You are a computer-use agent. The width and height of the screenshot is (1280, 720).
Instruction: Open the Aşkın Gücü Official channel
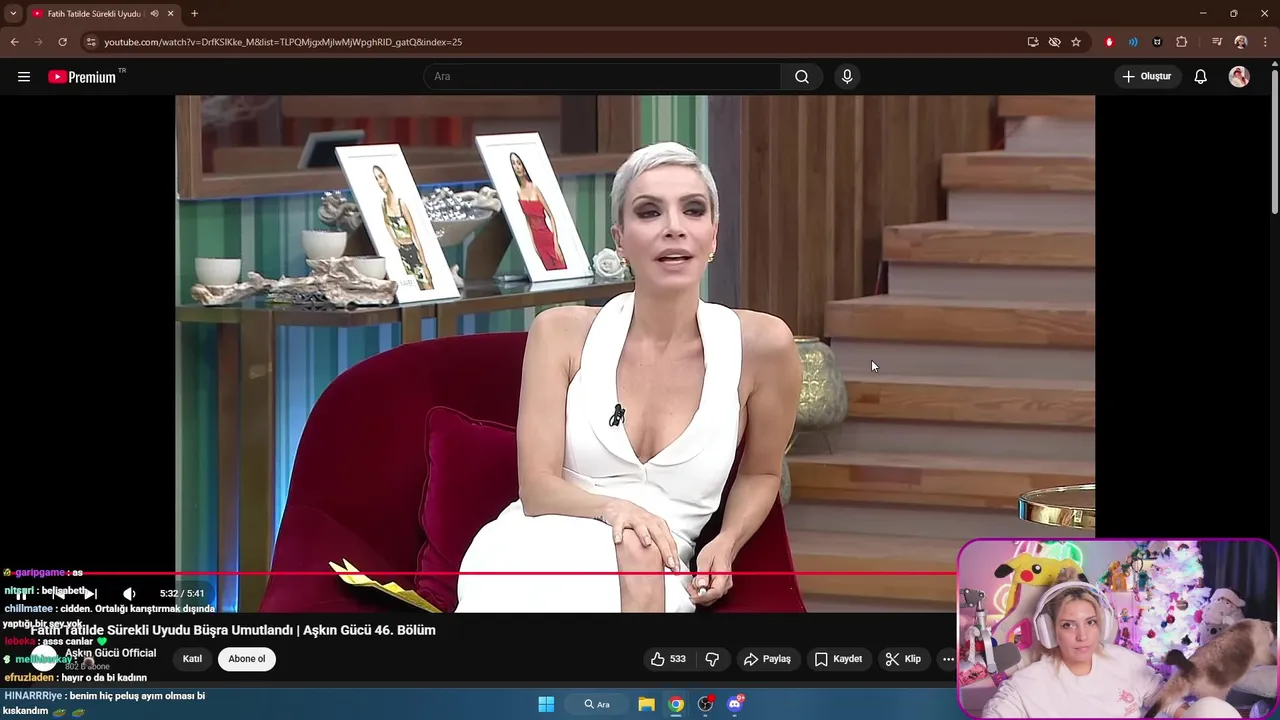coord(111,653)
